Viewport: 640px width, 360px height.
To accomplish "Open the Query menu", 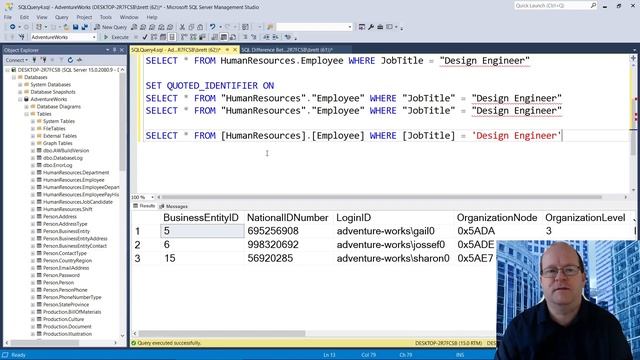I will pyautogui.click(x=62, y=17).
